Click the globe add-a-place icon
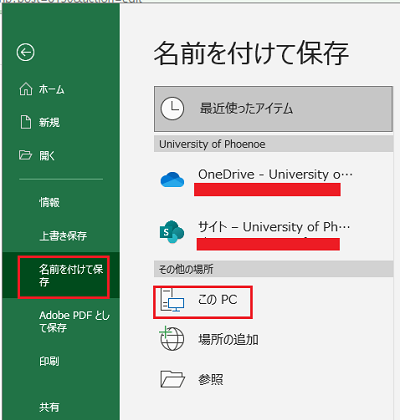 click(x=172, y=339)
